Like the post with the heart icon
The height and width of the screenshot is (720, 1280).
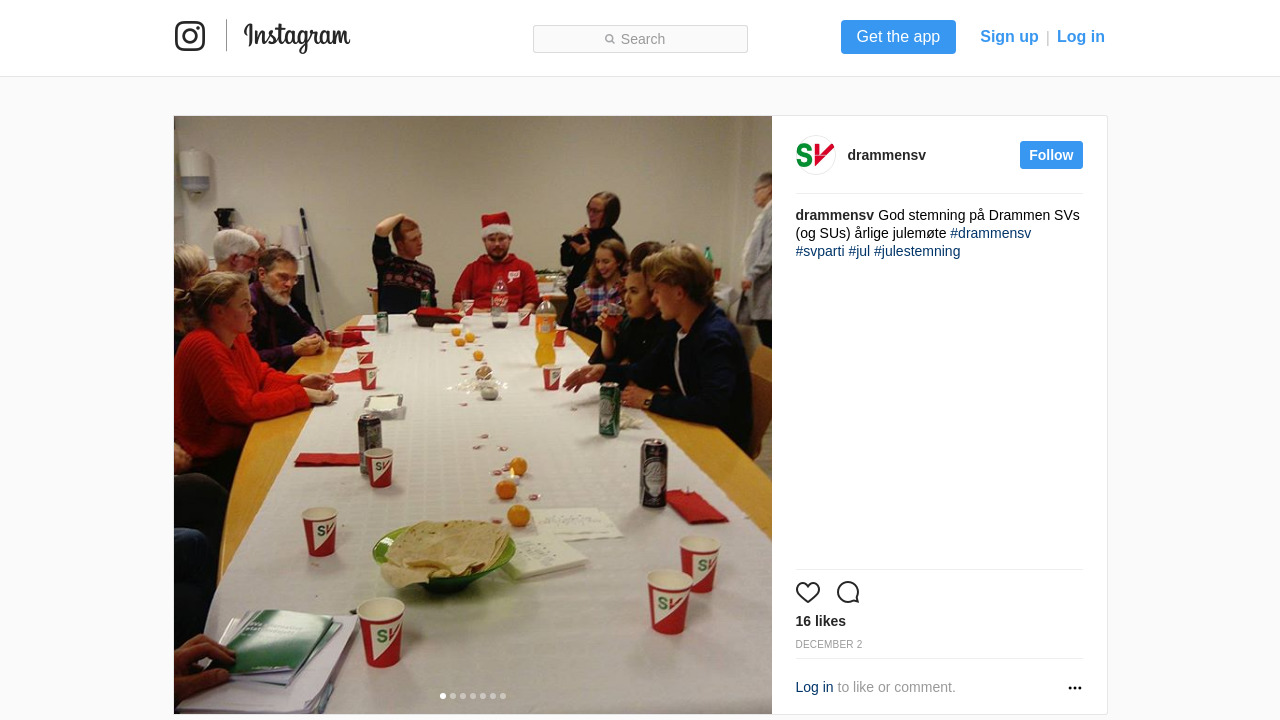[808, 592]
